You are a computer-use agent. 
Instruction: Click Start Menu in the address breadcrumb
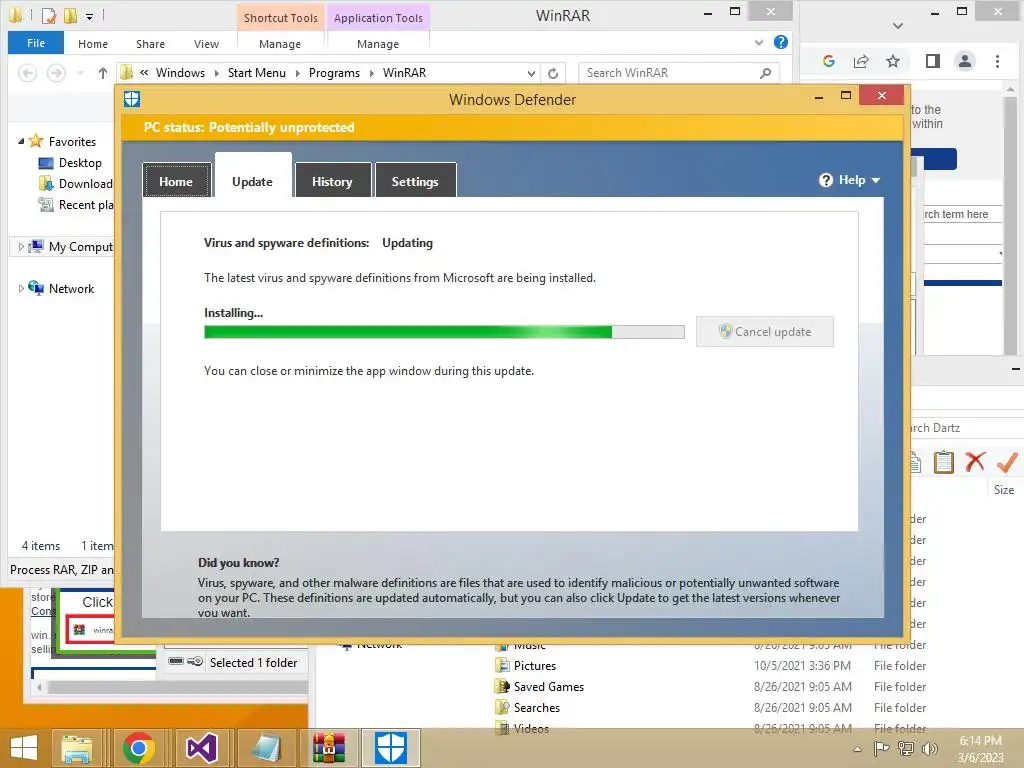click(x=257, y=72)
